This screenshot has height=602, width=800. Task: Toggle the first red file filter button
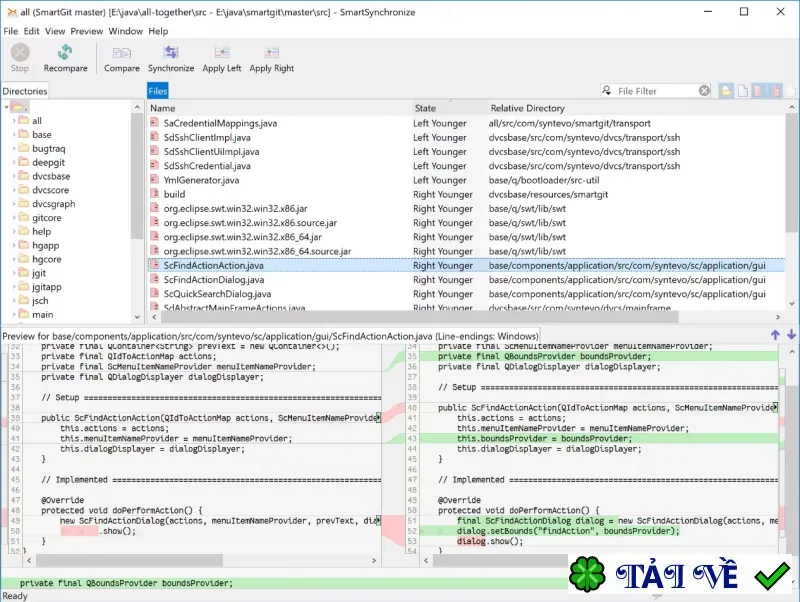[x=759, y=91]
